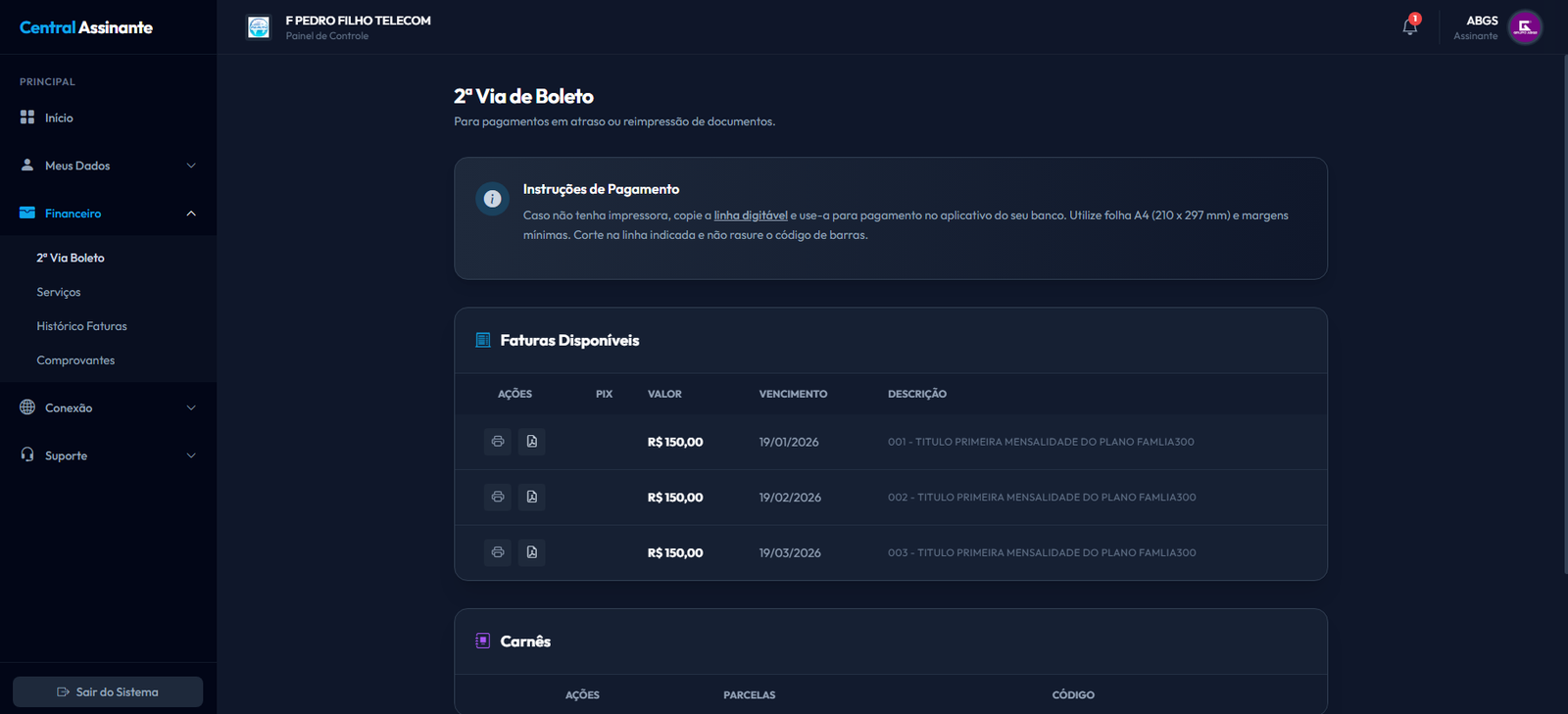The height and width of the screenshot is (714, 1568).
Task: Expand the Suporte menu
Action: click(108, 456)
